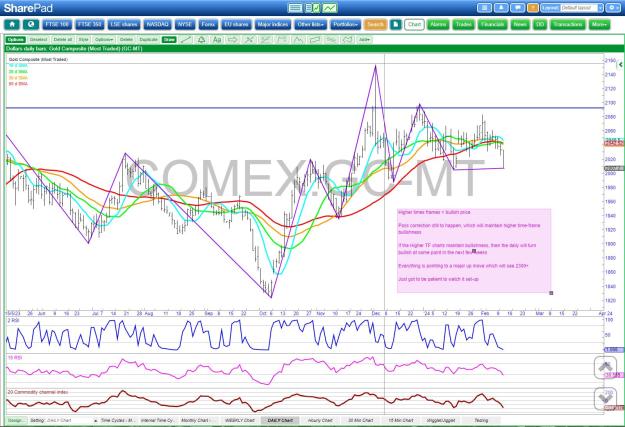
Task: Open the FTSE 350 list
Action: [x=90, y=25]
